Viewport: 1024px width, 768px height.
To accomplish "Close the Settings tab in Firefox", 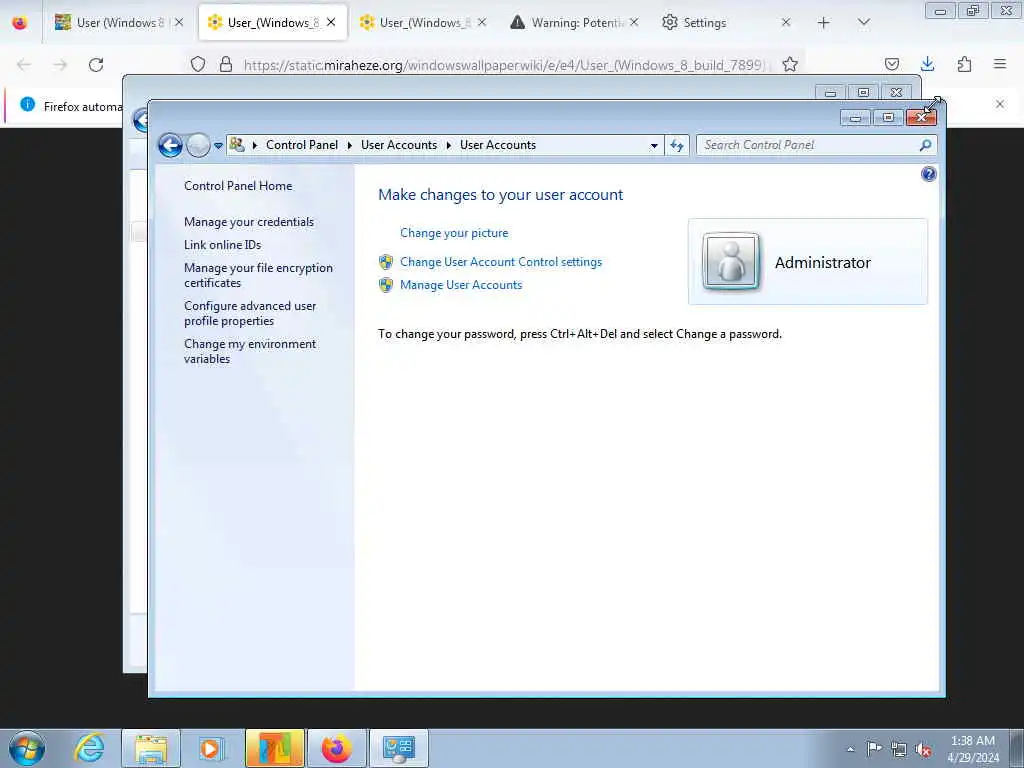I will click(x=786, y=22).
